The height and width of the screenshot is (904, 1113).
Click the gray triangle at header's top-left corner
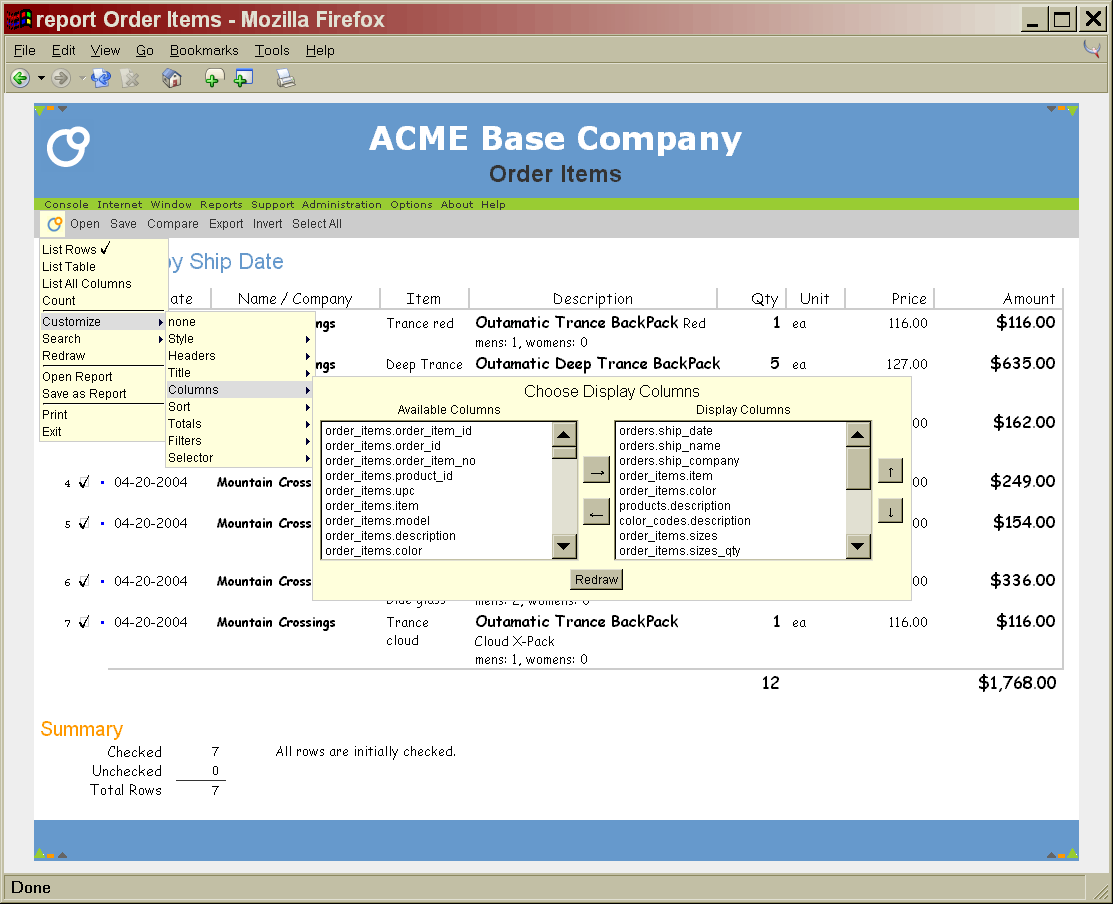pyautogui.click(x=62, y=109)
